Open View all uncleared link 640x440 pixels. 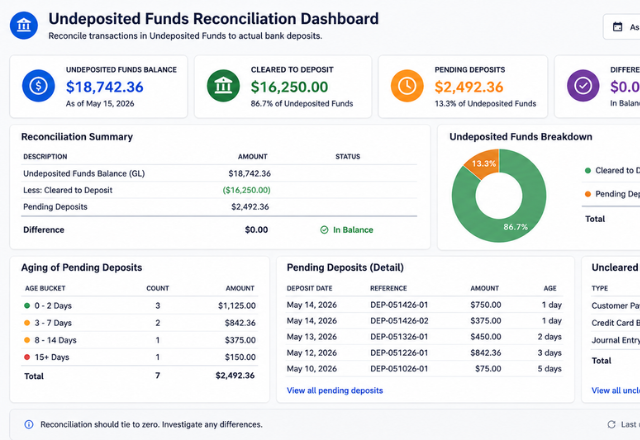click(616, 391)
